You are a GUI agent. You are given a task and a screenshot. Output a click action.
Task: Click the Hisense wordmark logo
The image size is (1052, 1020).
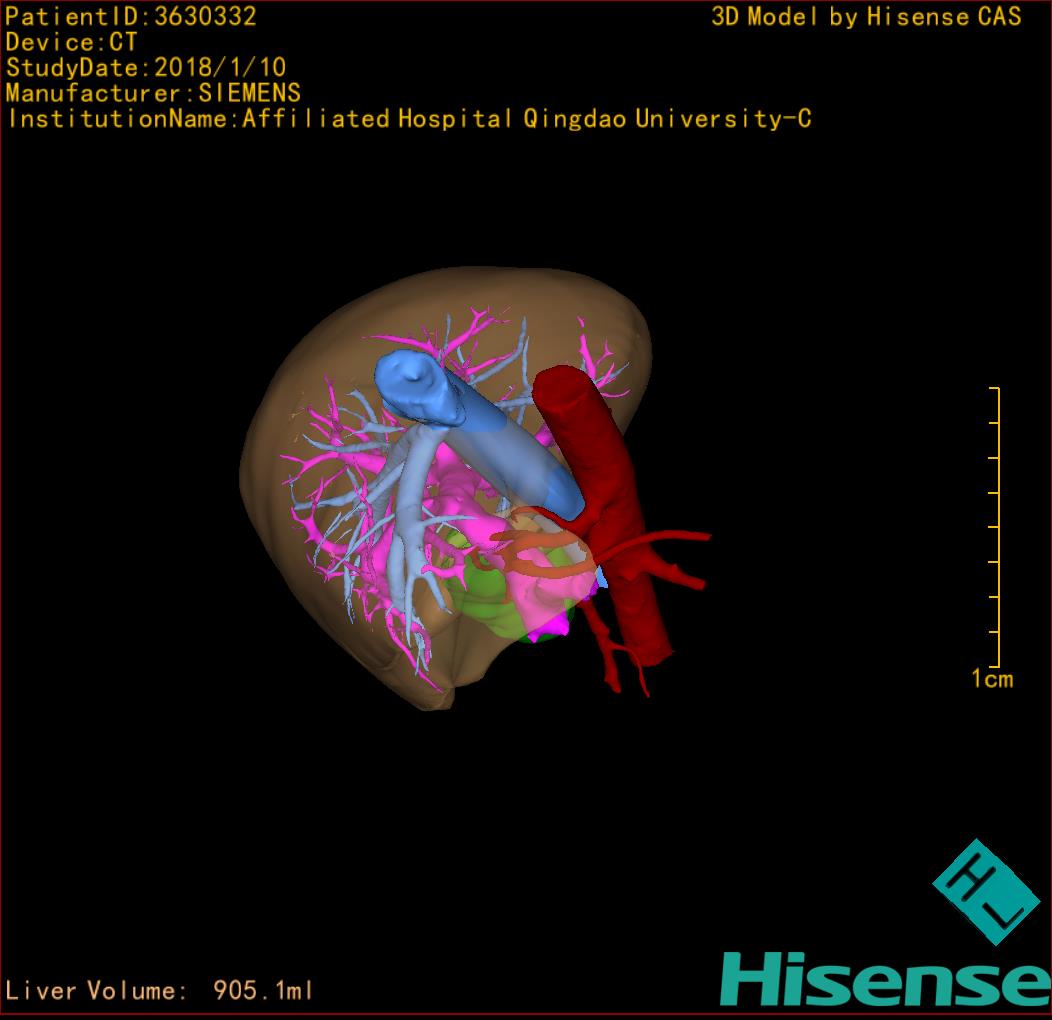click(885, 979)
